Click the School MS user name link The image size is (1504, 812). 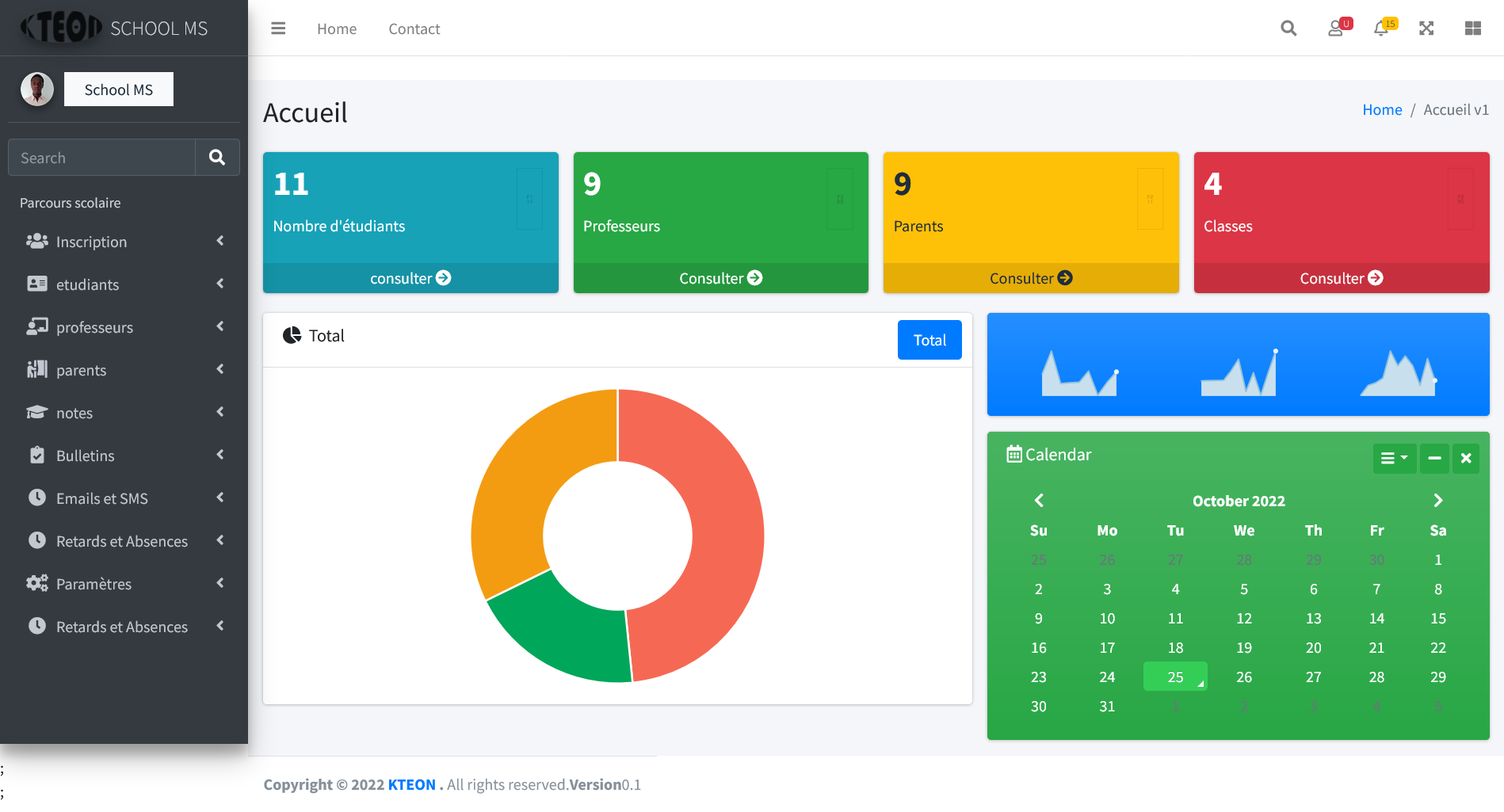[x=119, y=90]
